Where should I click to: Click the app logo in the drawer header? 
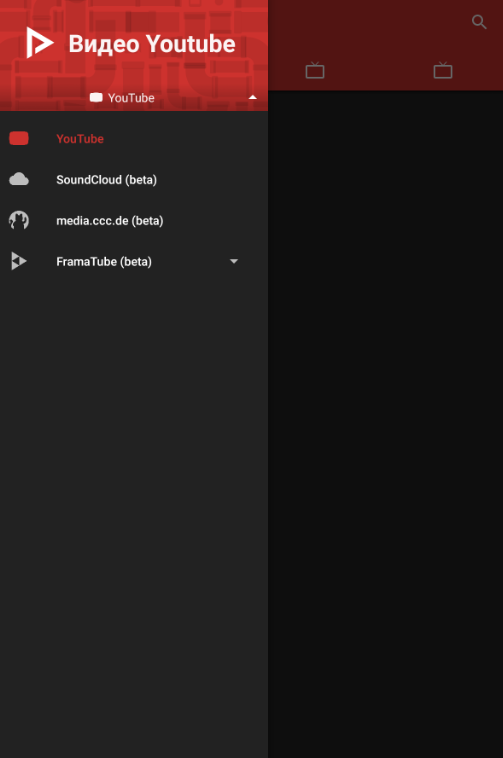pyautogui.click(x=40, y=43)
